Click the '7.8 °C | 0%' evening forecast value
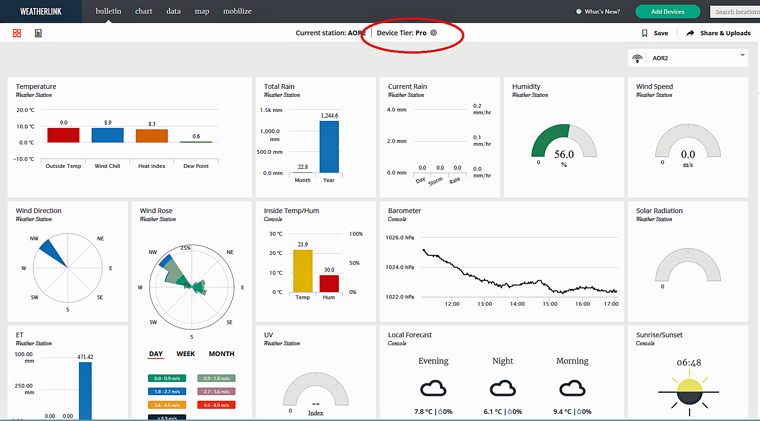760x421 pixels. (433, 411)
